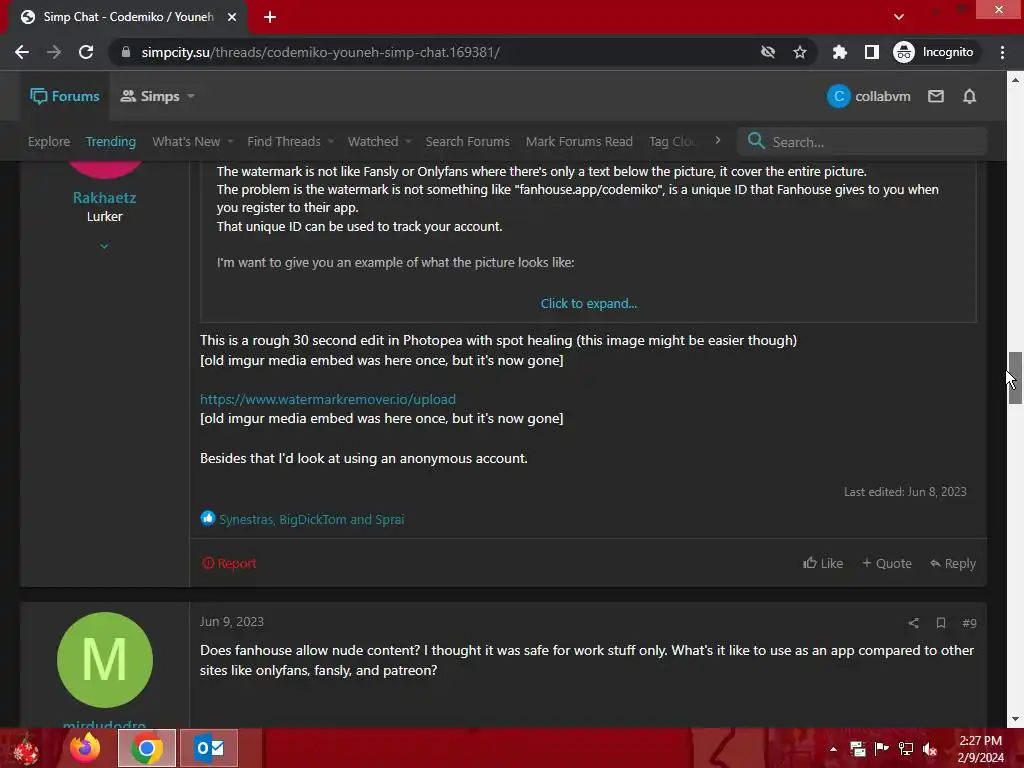The width and height of the screenshot is (1024, 768).
Task: Open network tray icon
Action: tap(906, 748)
